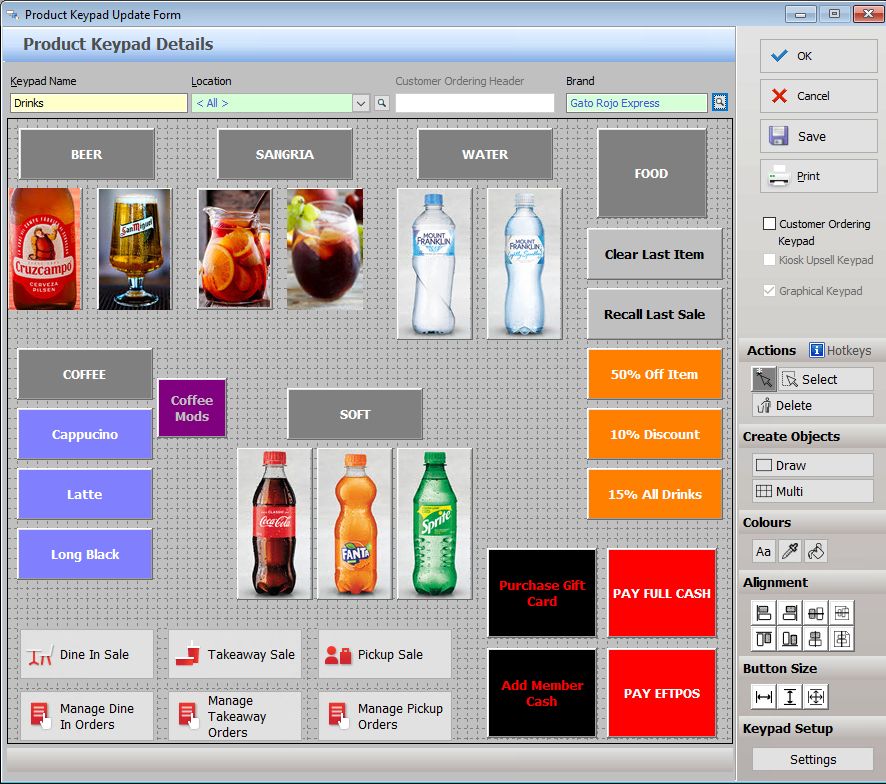Screen dimensions: 886x784
Task: Toggle the Graphical Keypad checkbox
Action: click(769, 291)
